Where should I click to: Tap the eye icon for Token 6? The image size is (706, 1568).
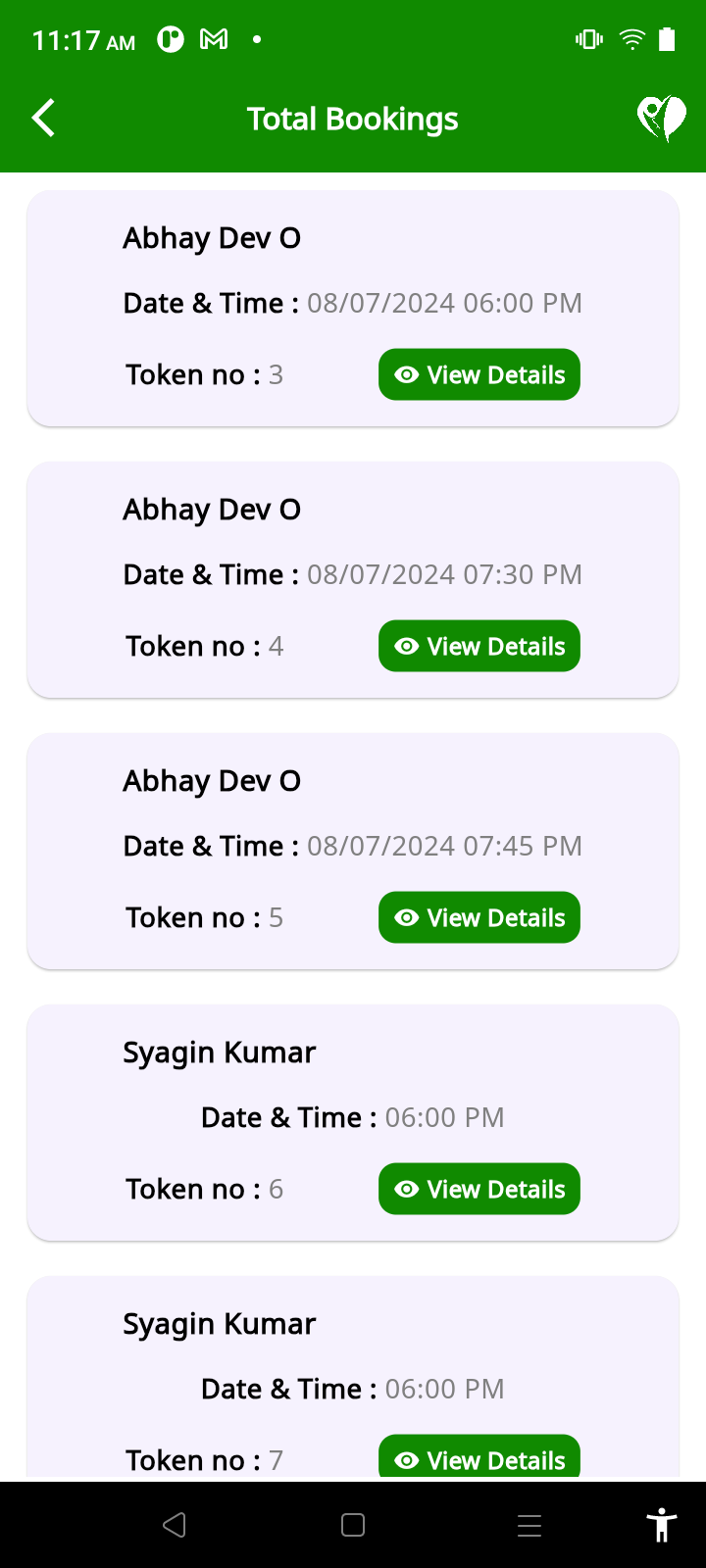(x=406, y=1190)
